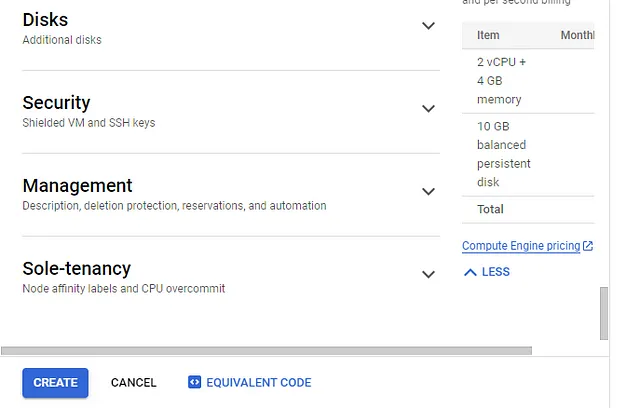This screenshot has width=640, height=408.
Task: Click the horizontal scrollbar thumb
Action: 266,350
